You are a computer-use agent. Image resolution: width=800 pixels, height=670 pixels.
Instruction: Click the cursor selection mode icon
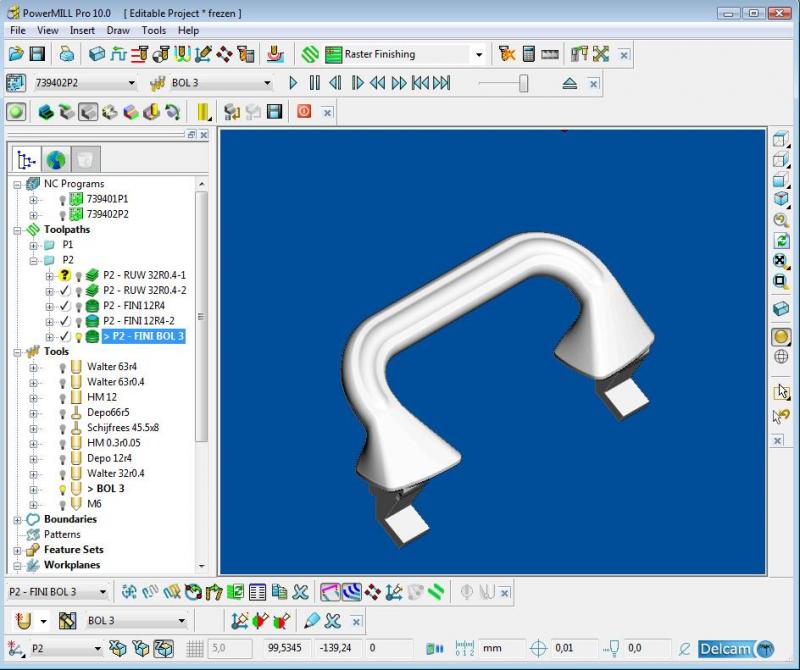click(x=781, y=392)
